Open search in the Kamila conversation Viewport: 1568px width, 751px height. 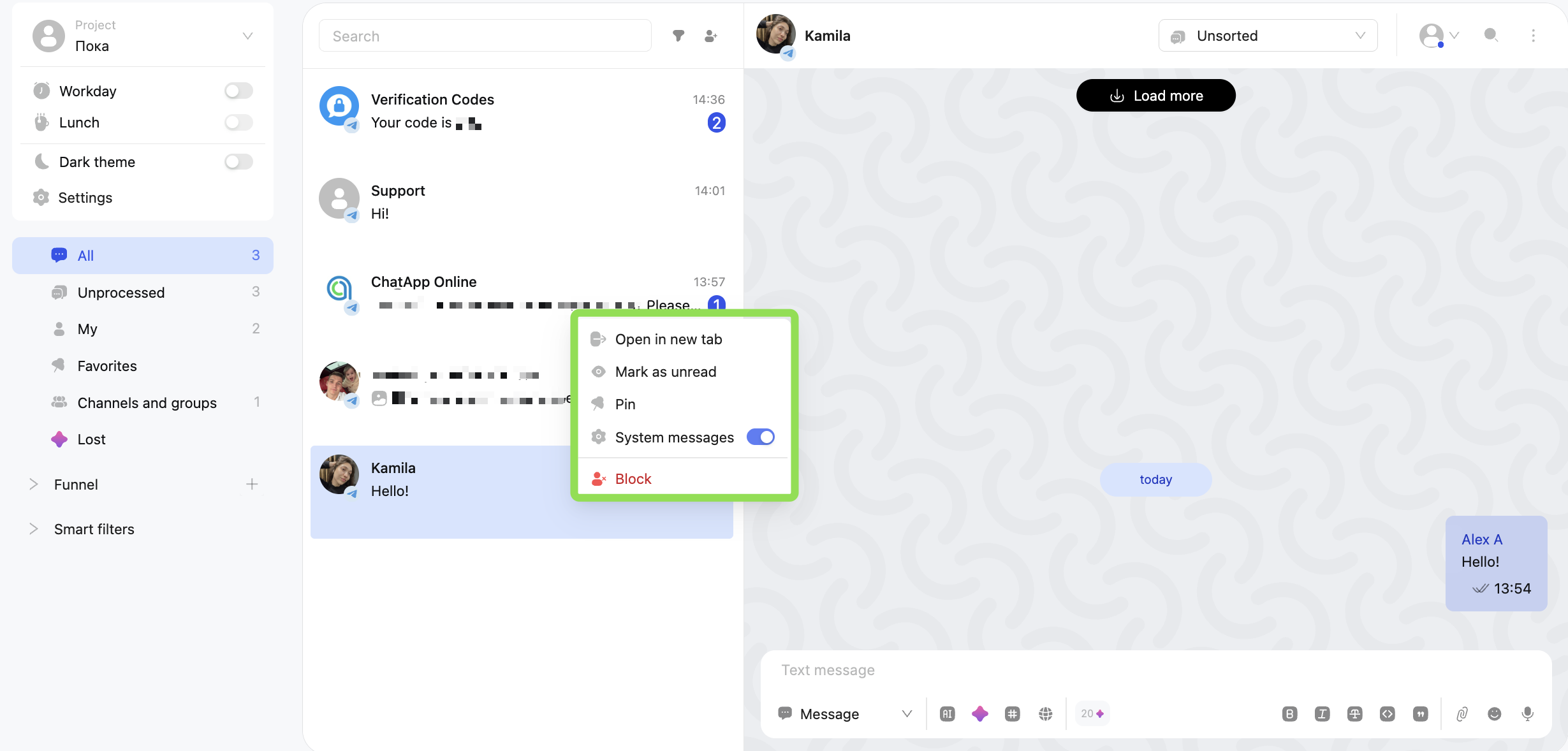coord(1491,35)
